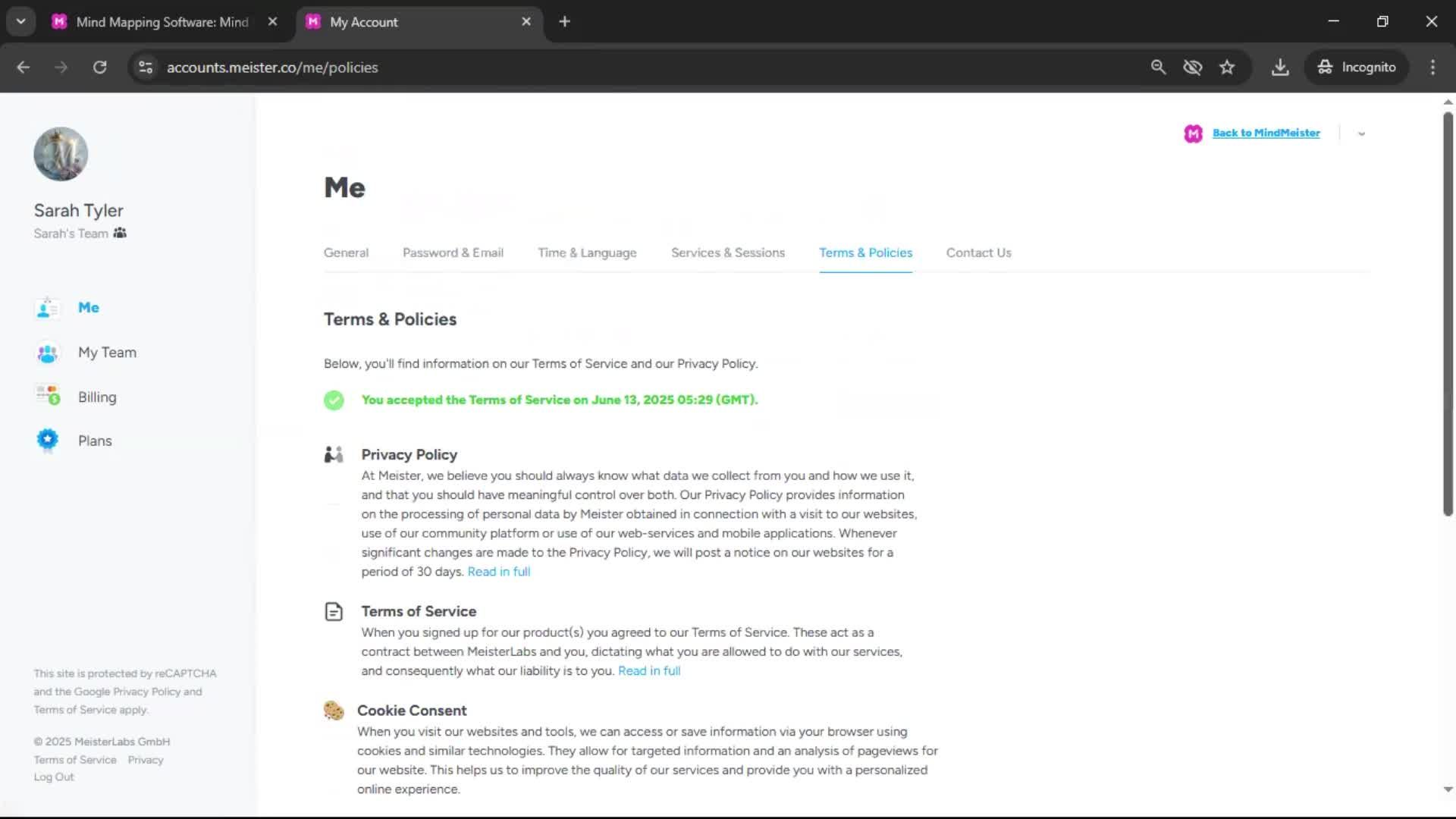
Task: Reload the page with the refresh icon
Action: tap(99, 67)
